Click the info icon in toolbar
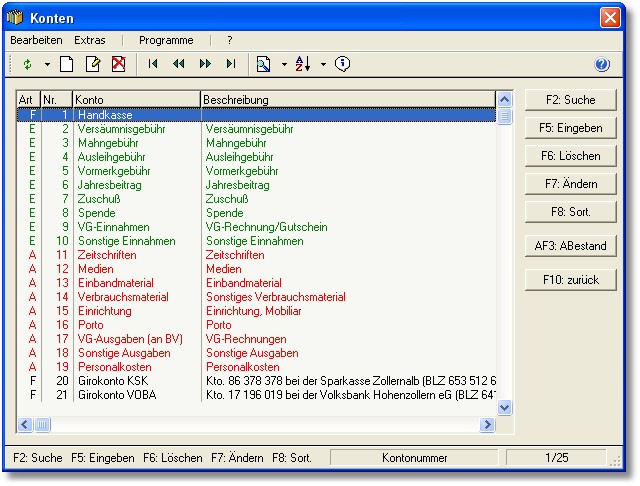Image resolution: width=640 pixels, height=486 pixels. pos(342,64)
